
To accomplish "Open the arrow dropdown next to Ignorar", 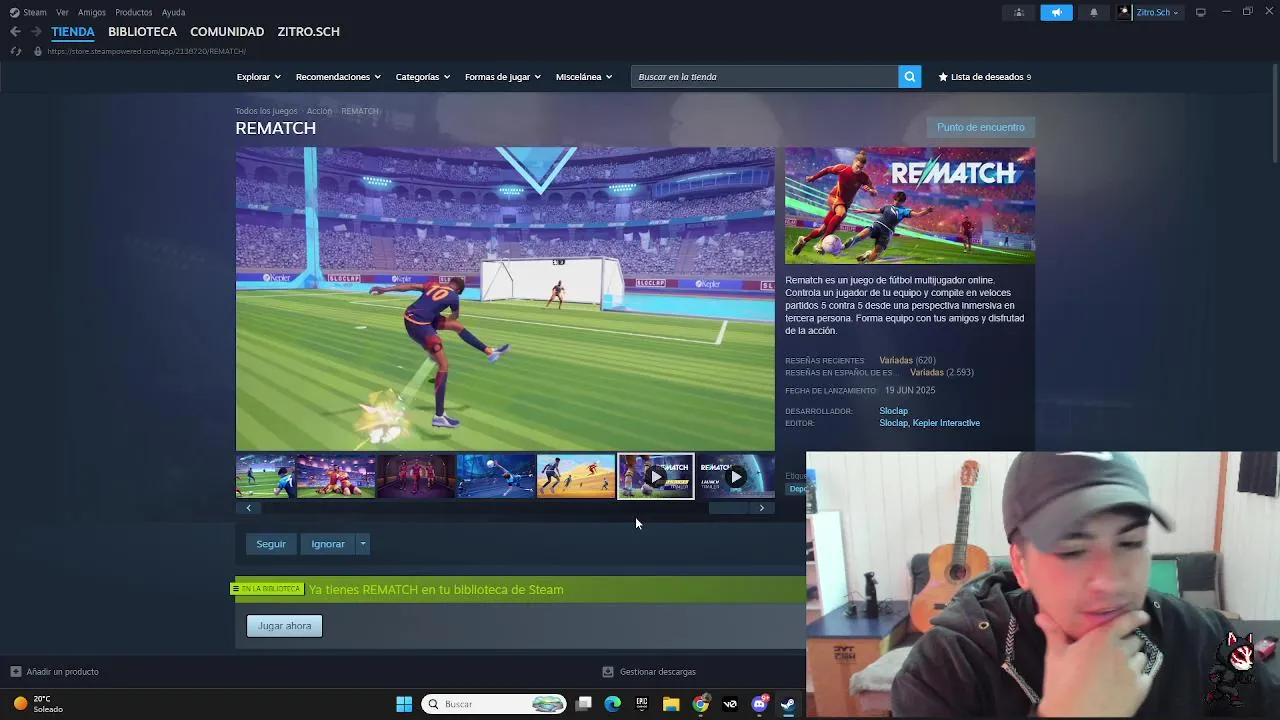I will (363, 544).
